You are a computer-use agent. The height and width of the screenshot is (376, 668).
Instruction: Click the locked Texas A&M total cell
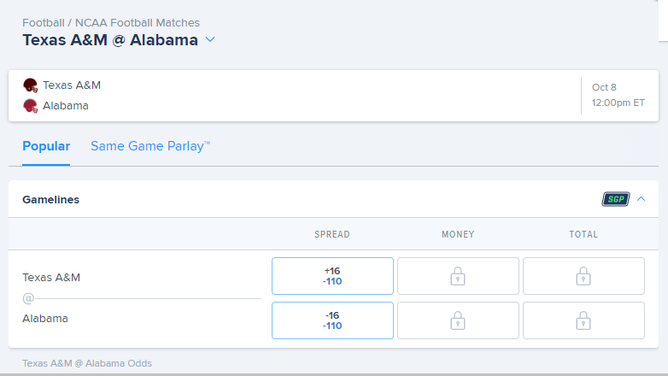[x=584, y=276]
